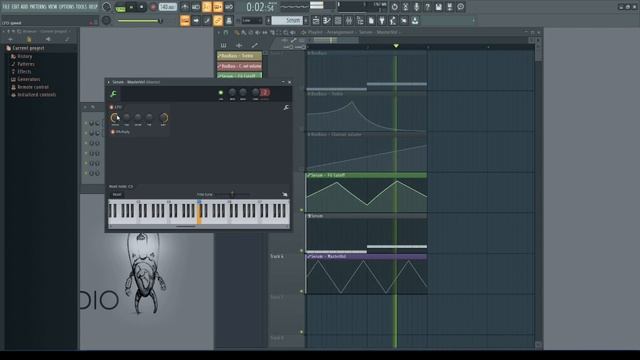This screenshot has height=360, width=640.
Task: Click the question mark help icon
Action: pos(427,7)
